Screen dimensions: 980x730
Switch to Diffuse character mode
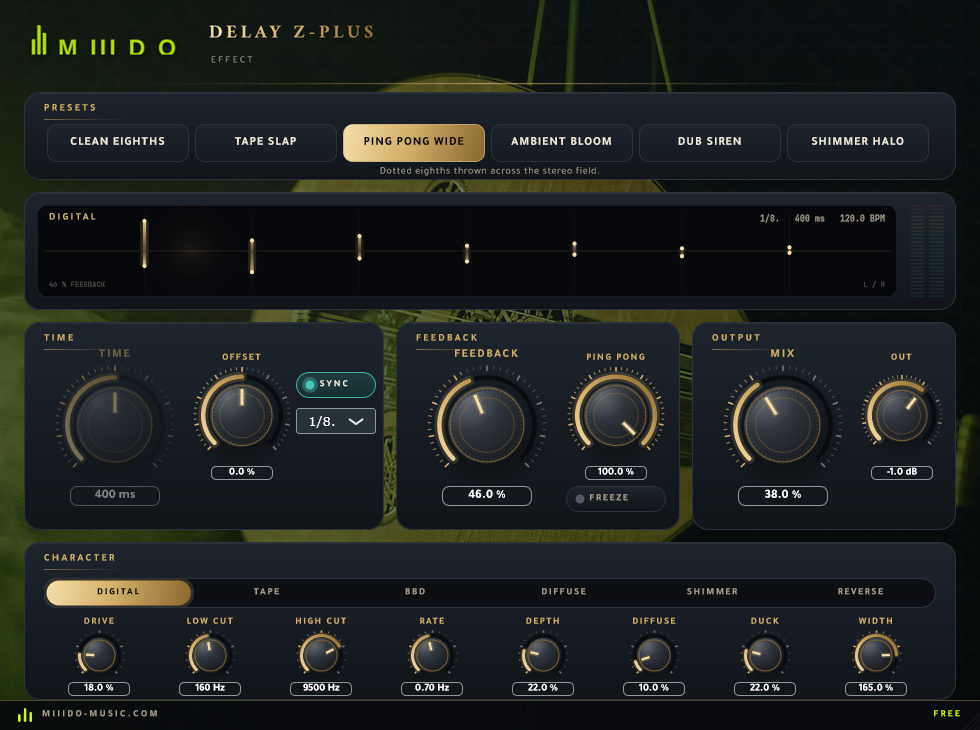[564, 592]
